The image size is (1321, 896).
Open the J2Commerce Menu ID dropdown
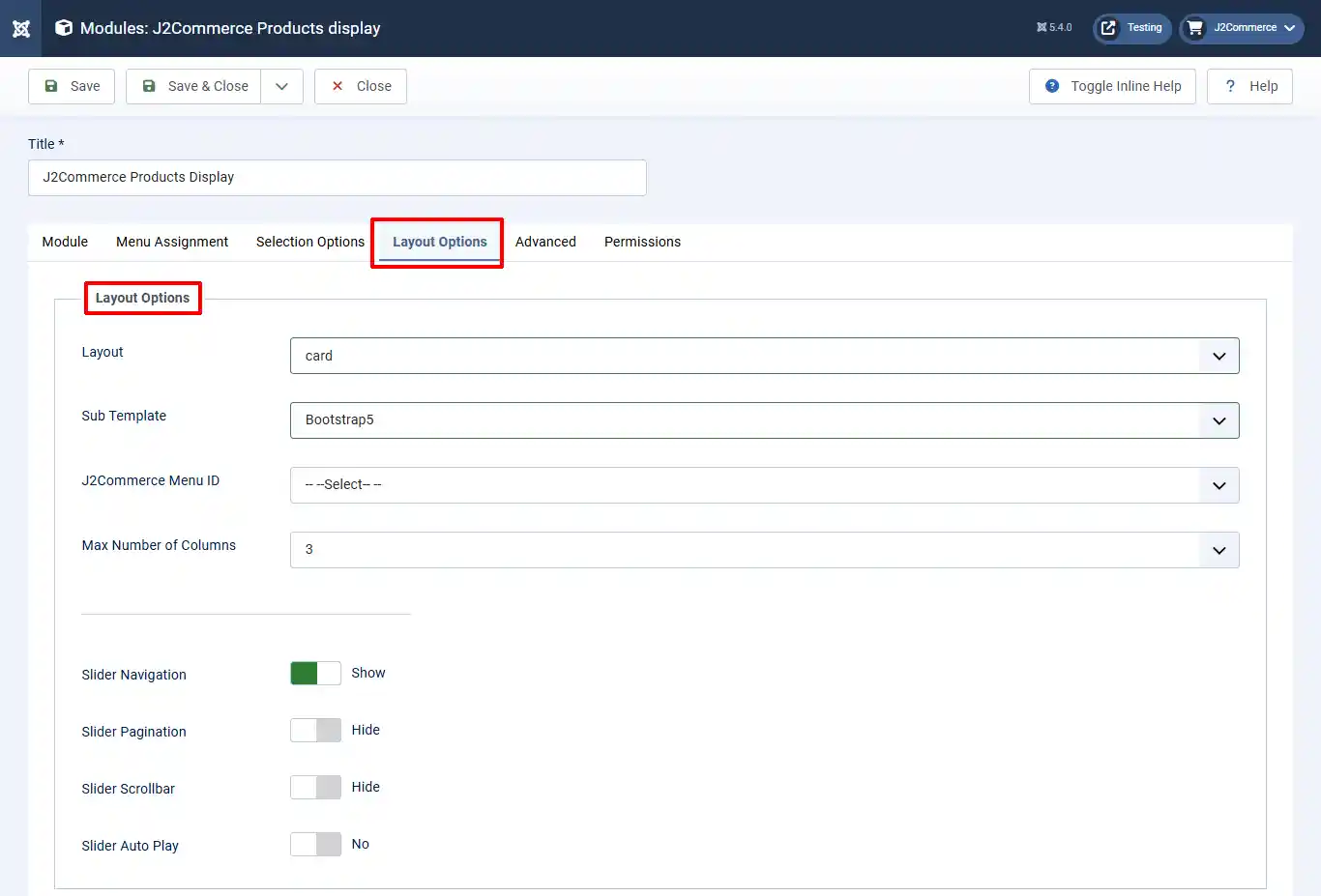click(x=764, y=485)
